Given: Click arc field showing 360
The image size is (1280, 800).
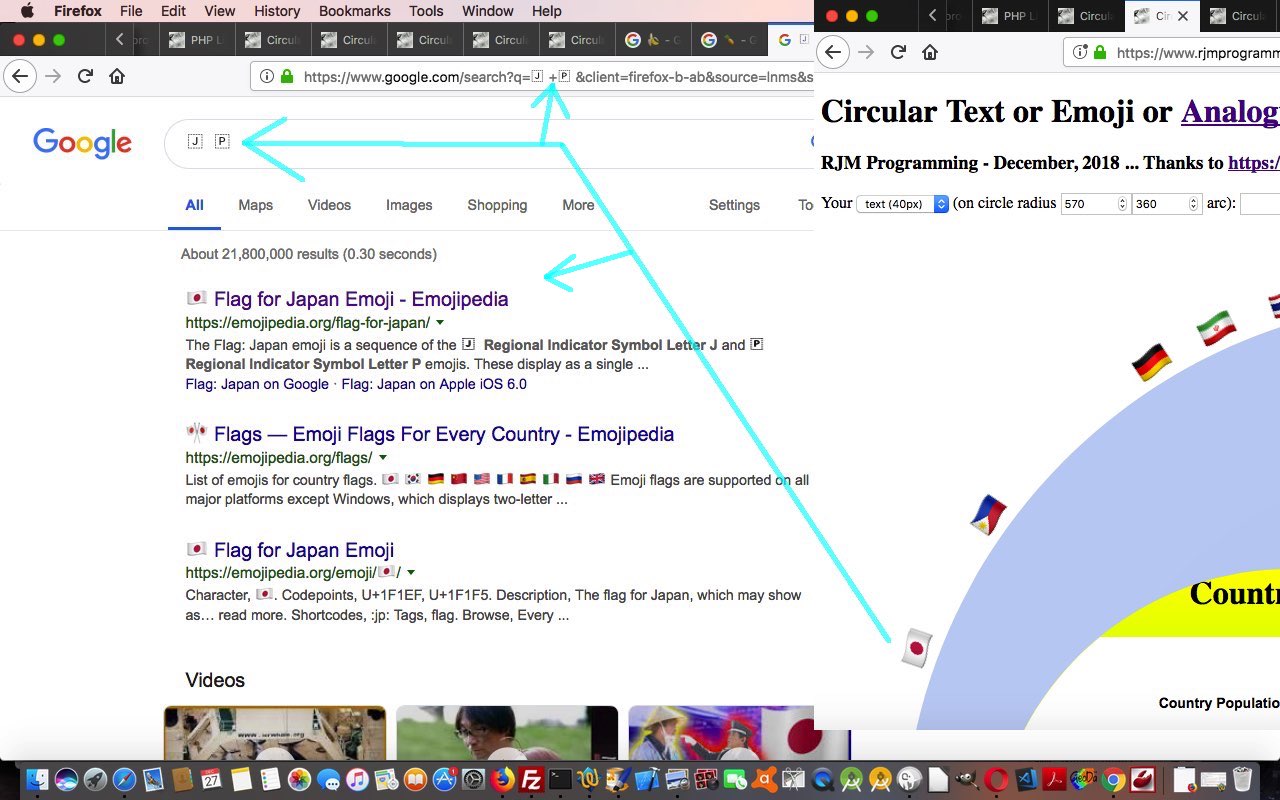Looking at the screenshot, I should [x=1166, y=203].
